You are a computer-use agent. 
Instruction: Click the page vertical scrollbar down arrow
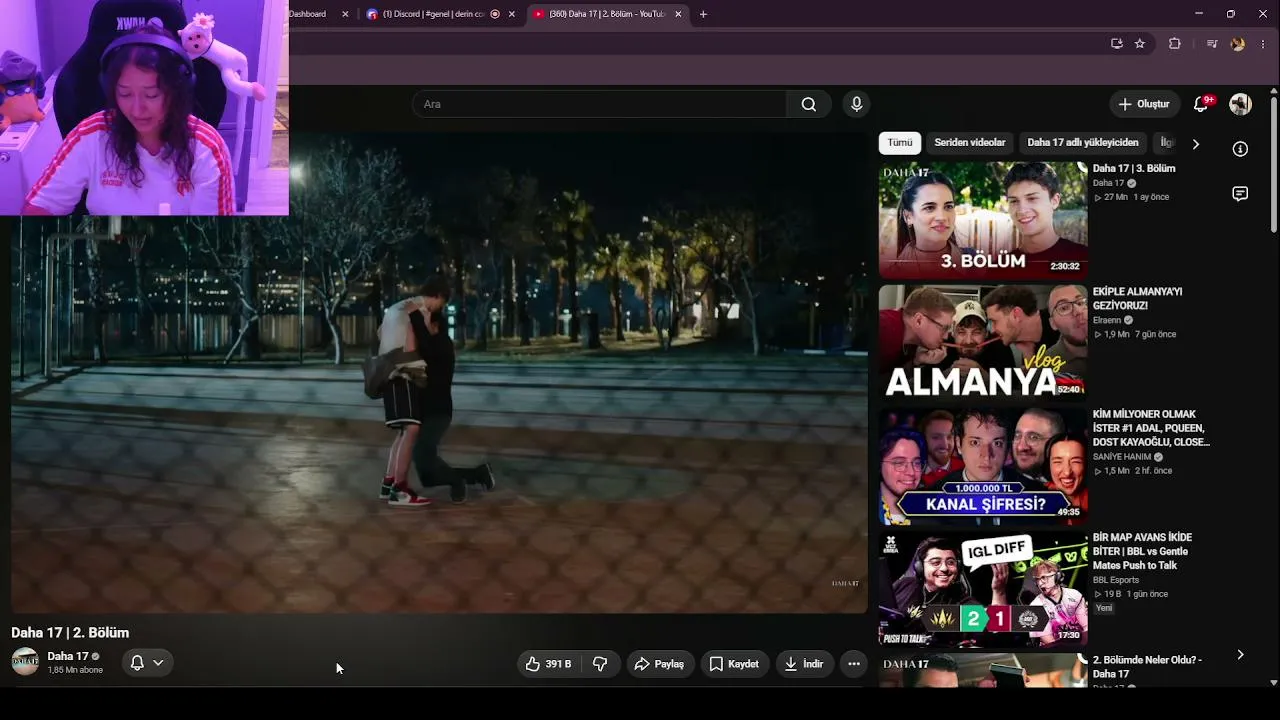point(1273,682)
